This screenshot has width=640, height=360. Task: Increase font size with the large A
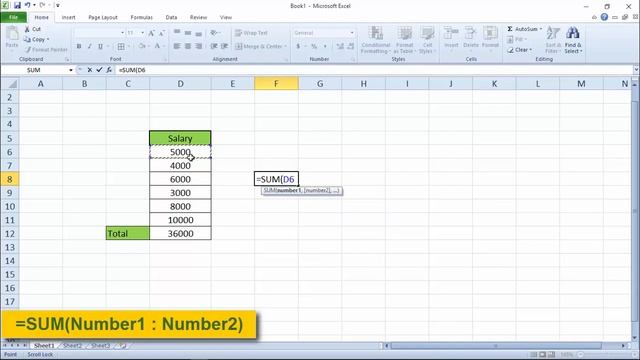[x=151, y=33]
